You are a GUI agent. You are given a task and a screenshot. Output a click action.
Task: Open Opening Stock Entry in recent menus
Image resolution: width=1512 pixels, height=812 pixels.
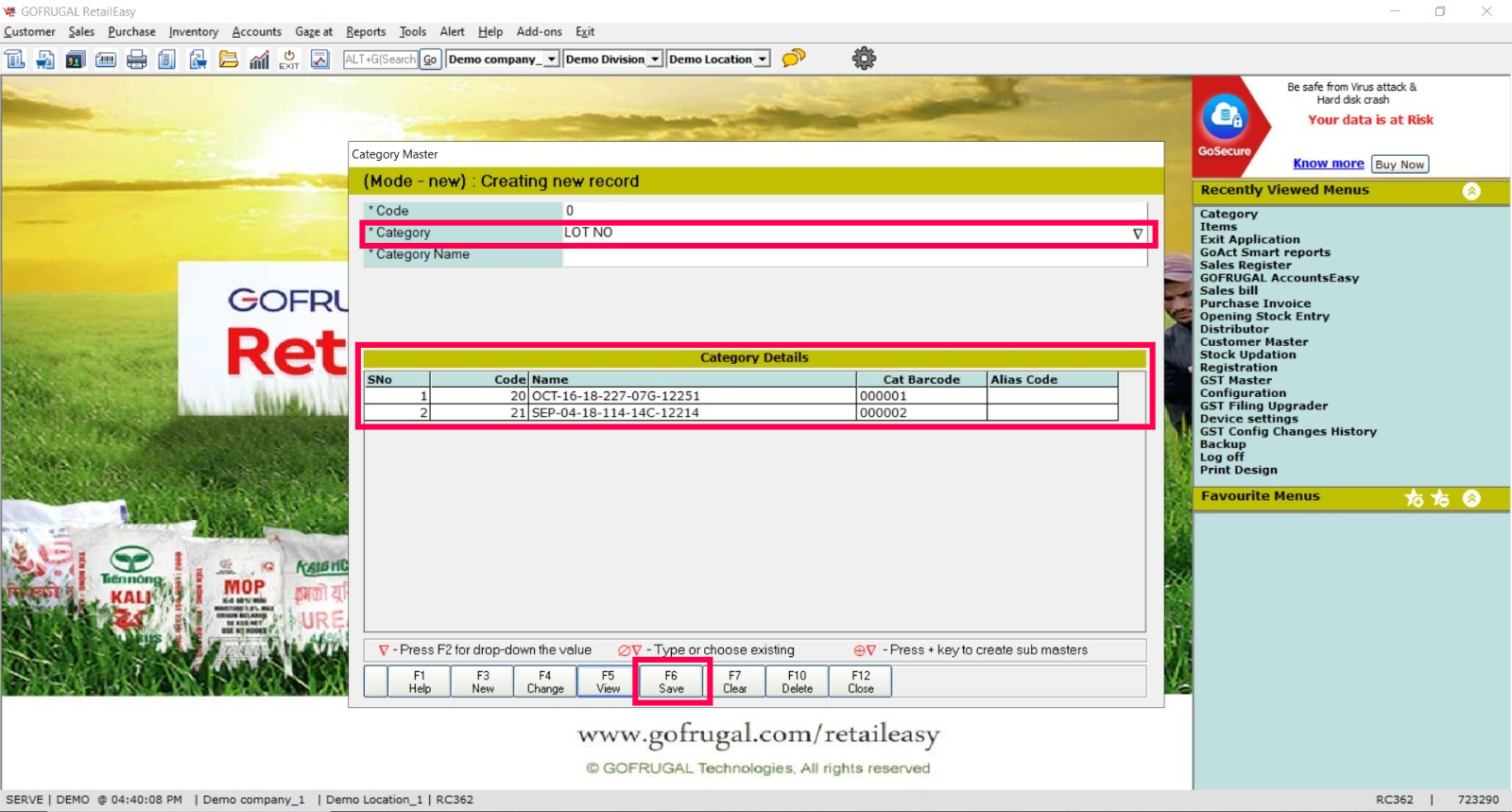[x=1264, y=317]
